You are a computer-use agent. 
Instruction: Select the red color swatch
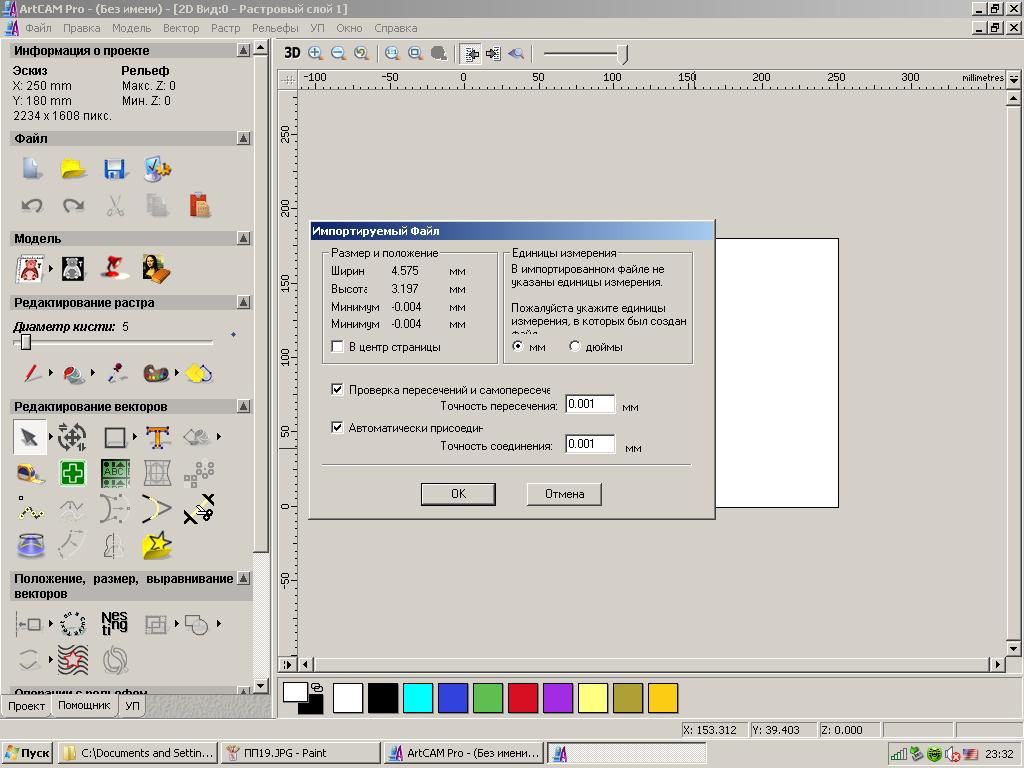pos(522,698)
